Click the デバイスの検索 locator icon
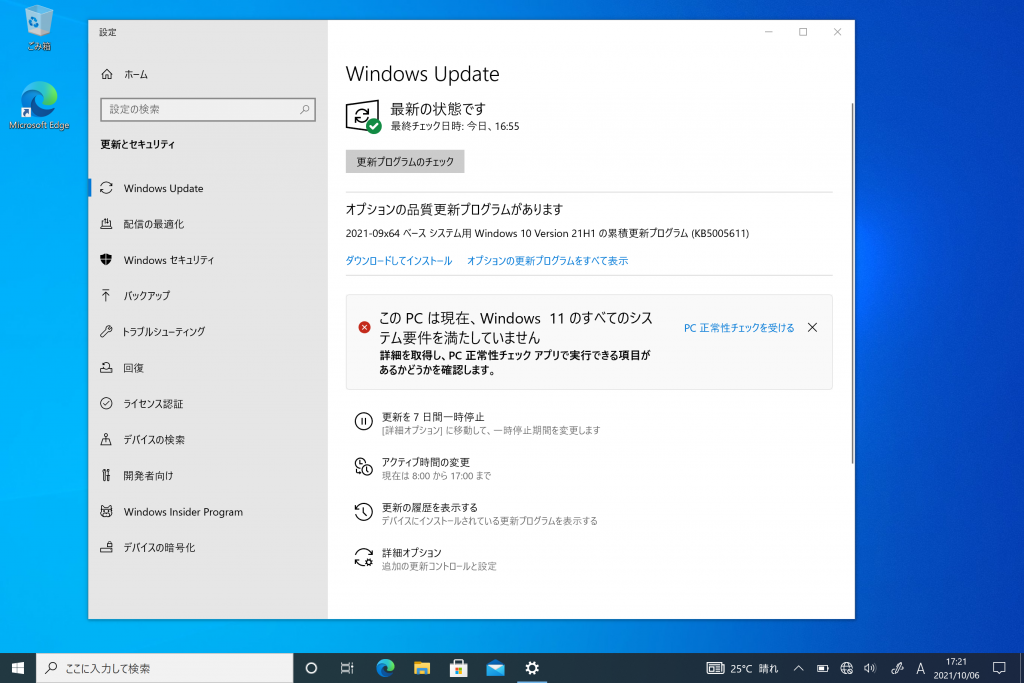 click(106, 439)
